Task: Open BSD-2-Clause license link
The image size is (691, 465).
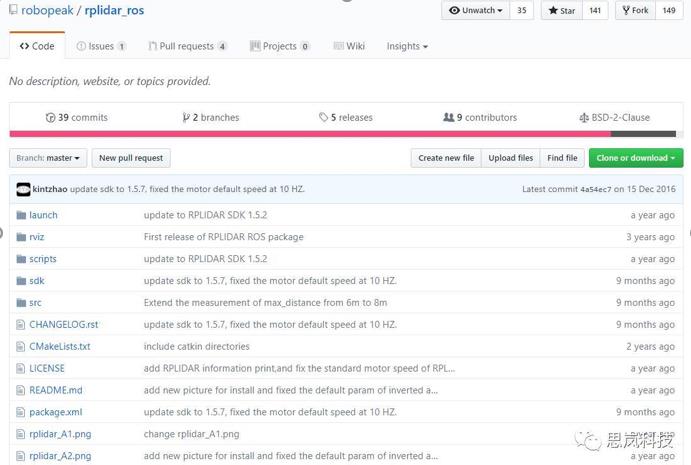Action: click(614, 118)
